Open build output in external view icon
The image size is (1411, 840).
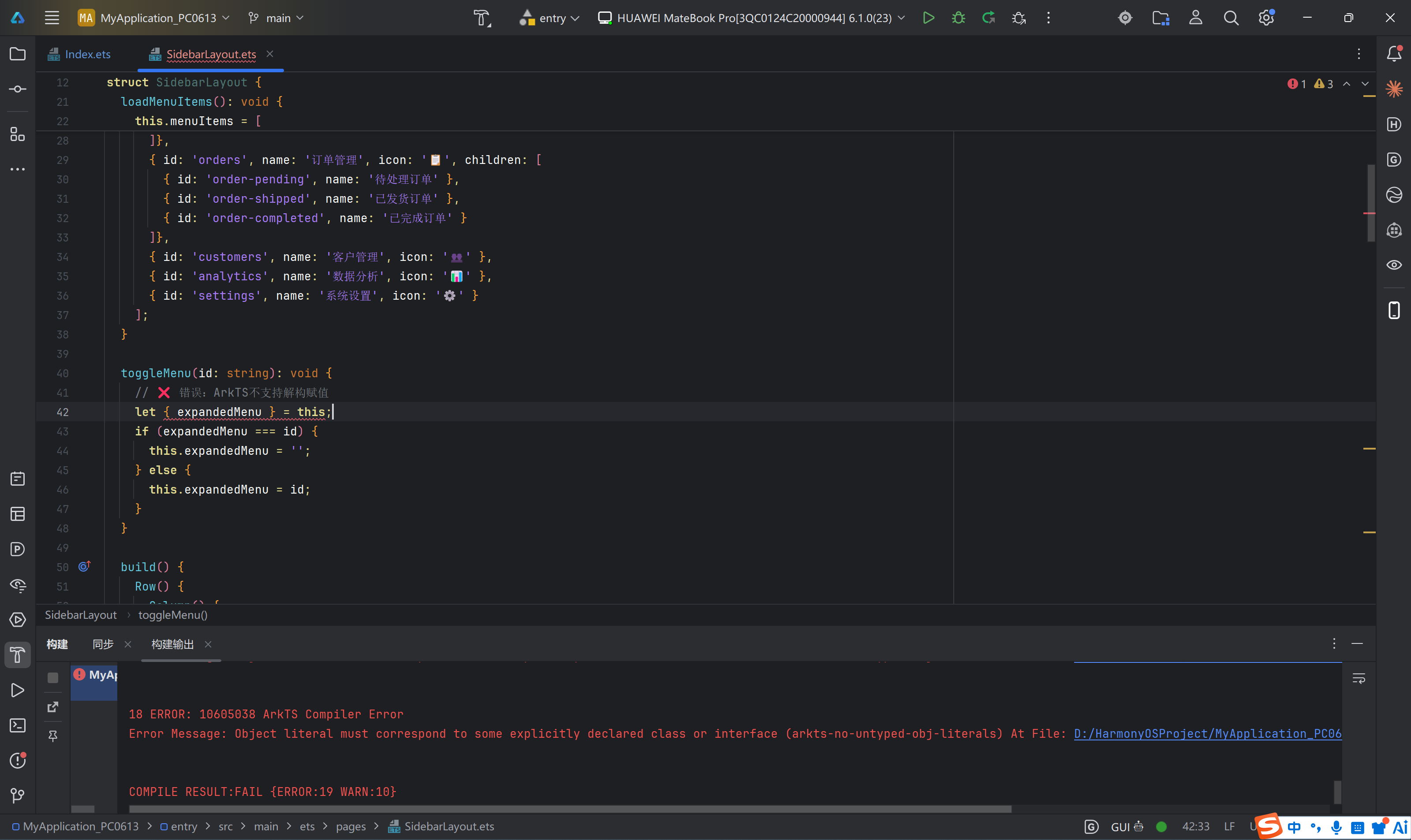[x=52, y=707]
